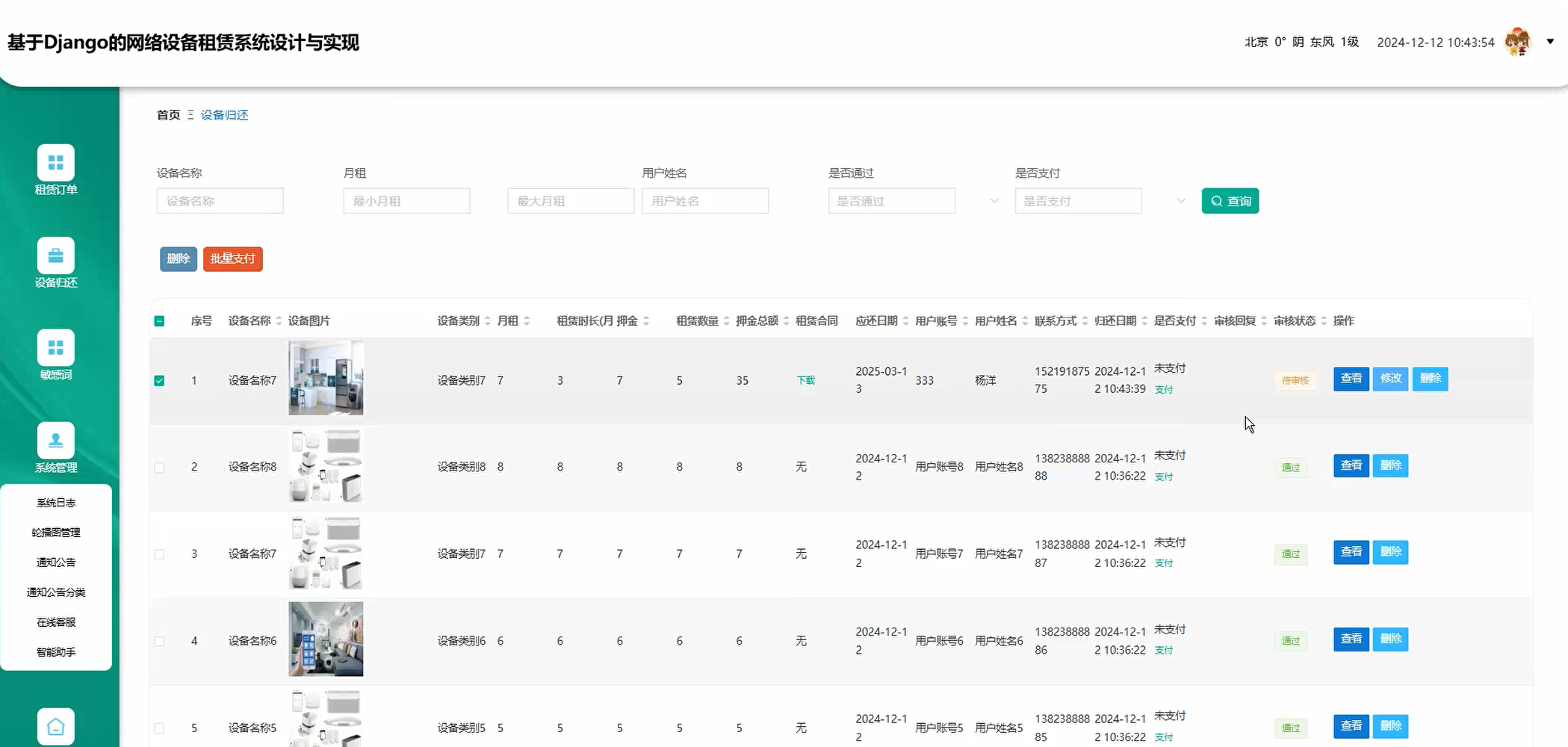Click the 批量支付 button

coord(233,259)
